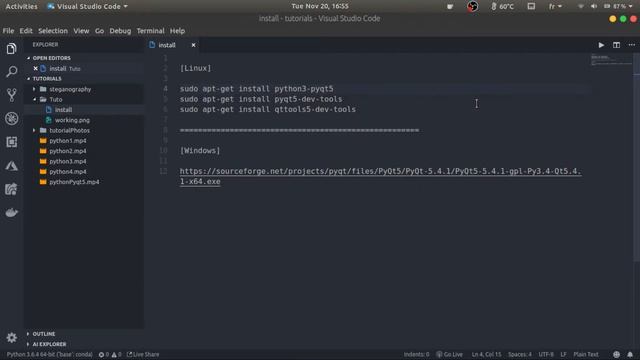Open the Source Control view
Viewport: 640px width, 360px height.
tap(11, 95)
